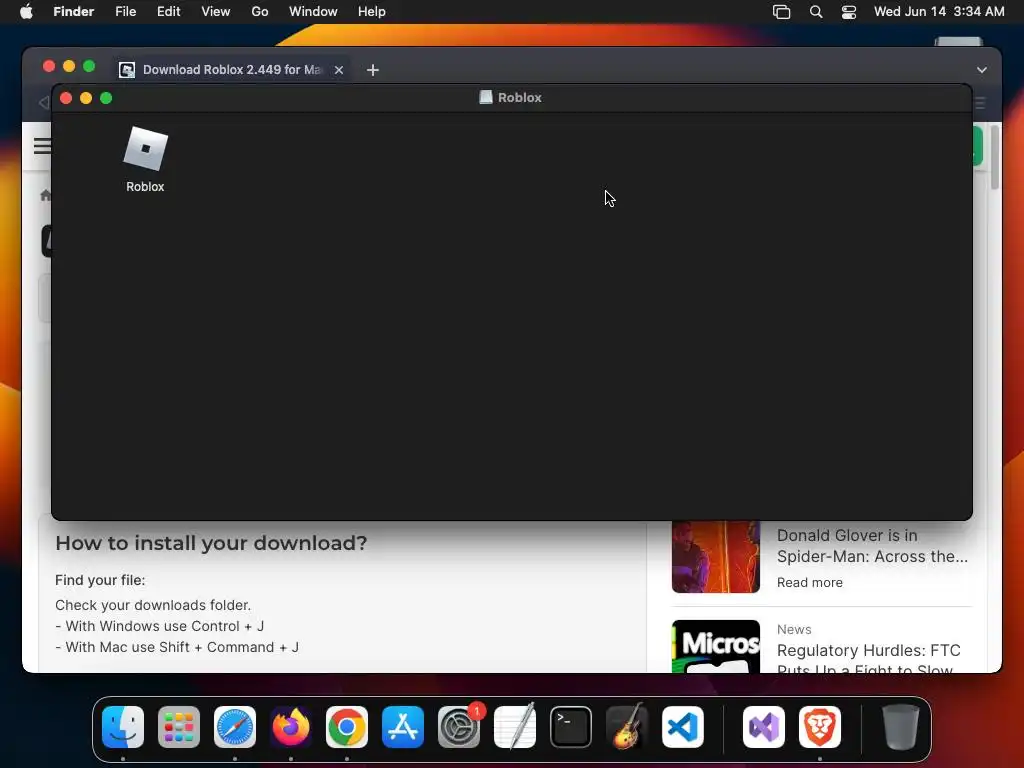Close the Roblox Finder window

click(x=66, y=98)
